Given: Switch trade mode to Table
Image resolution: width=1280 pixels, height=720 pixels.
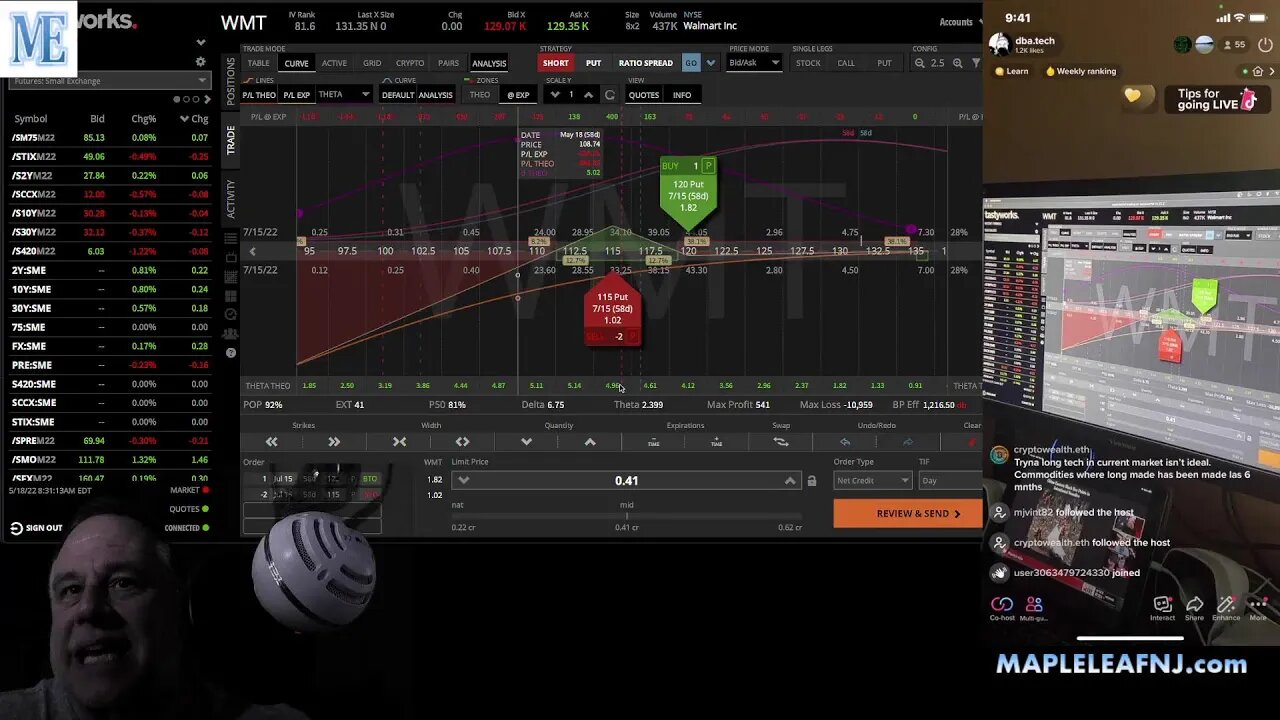Looking at the screenshot, I should [x=259, y=63].
